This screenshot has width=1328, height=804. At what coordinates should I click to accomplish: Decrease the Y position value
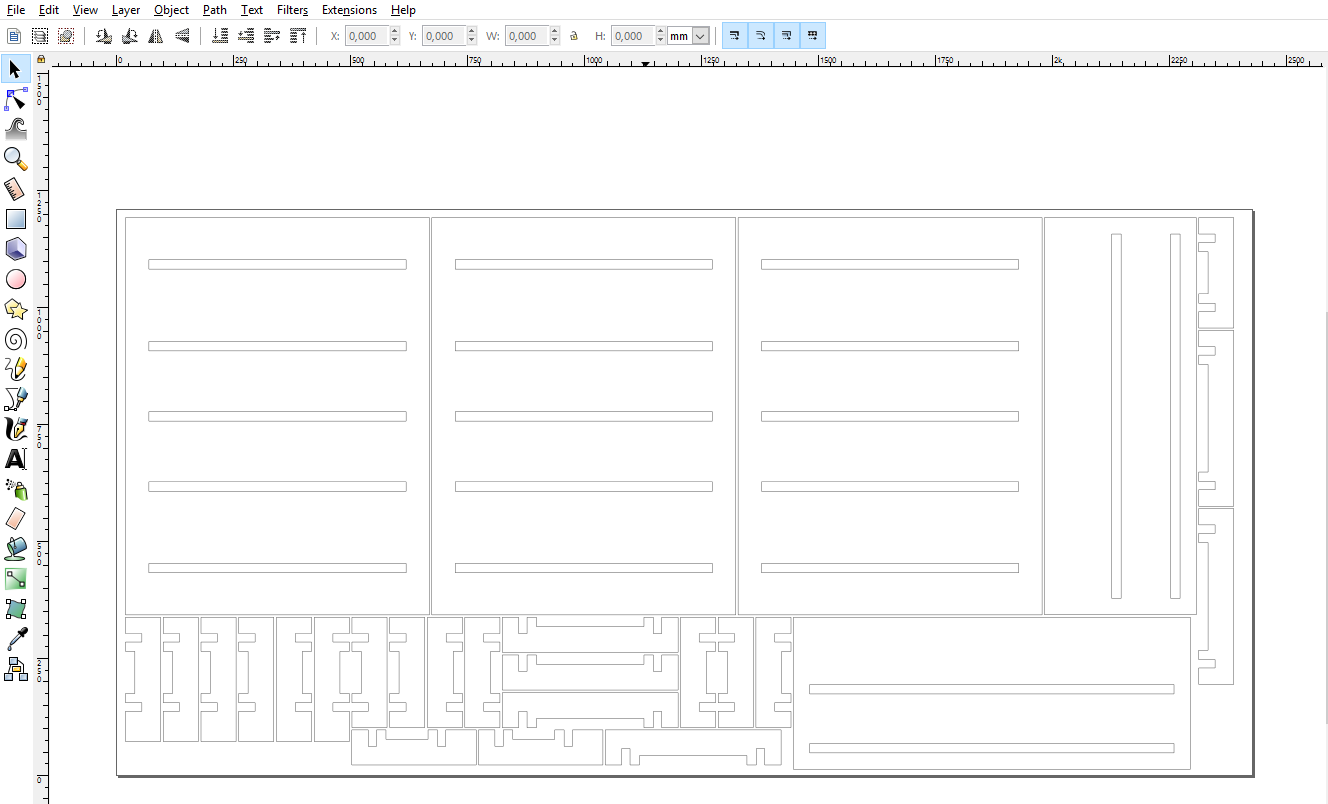(x=471, y=41)
